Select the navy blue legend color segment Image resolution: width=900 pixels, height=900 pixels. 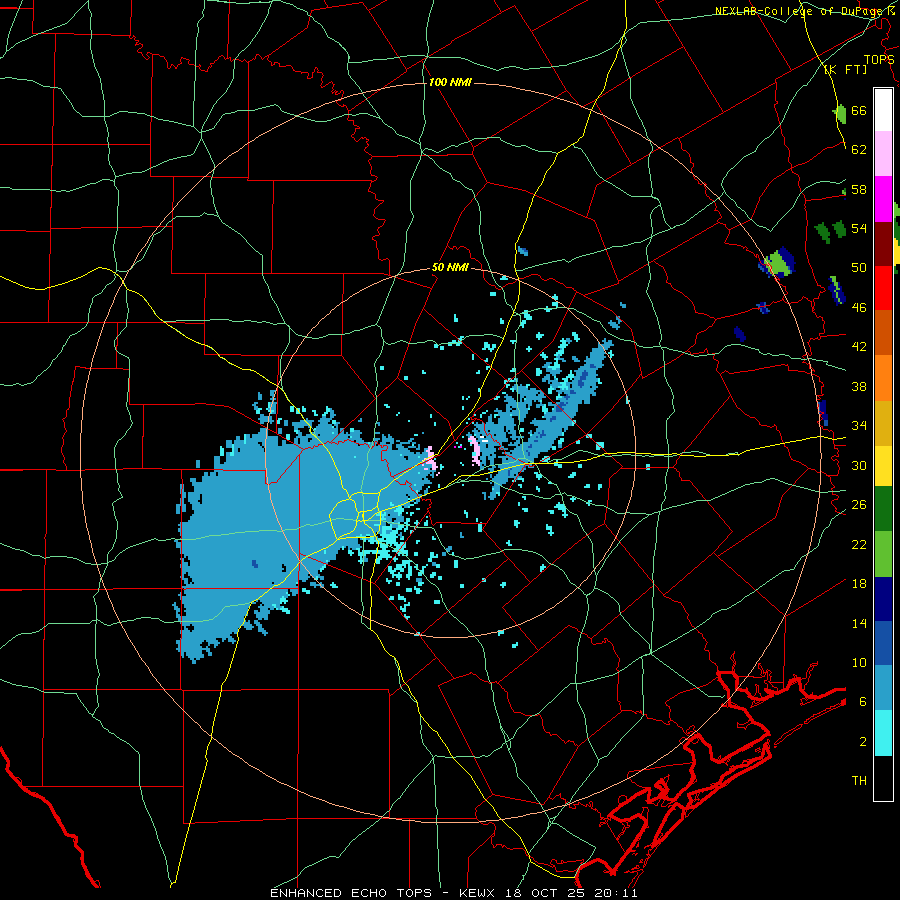(883, 599)
